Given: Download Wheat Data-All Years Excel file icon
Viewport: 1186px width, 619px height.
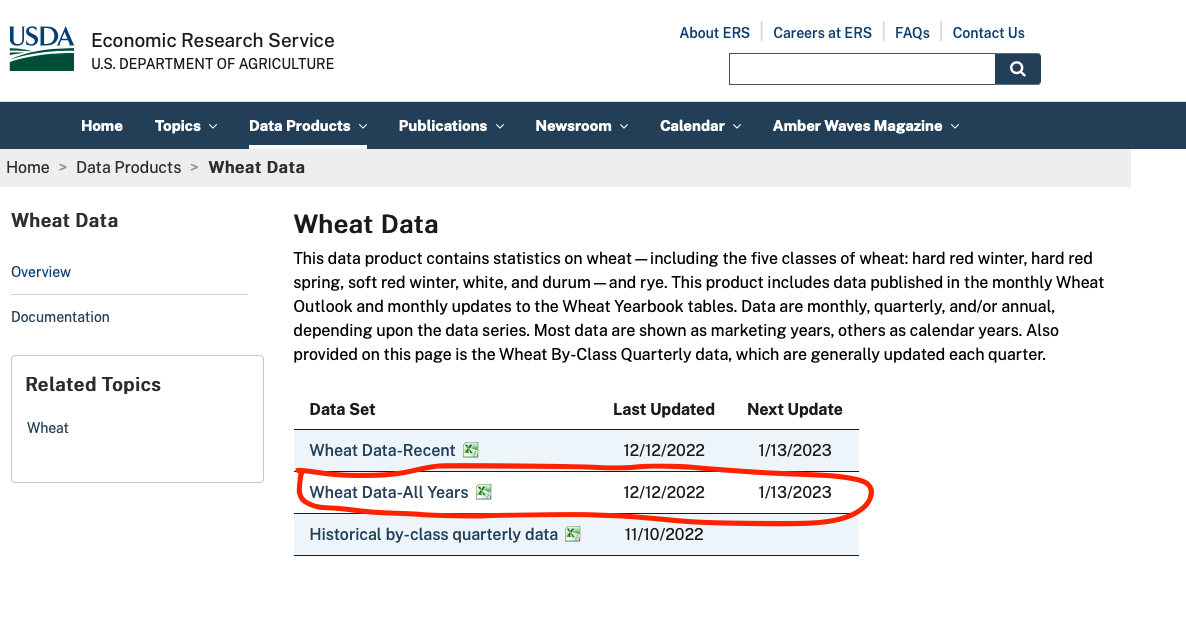Looking at the screenshot, I should point(485,492).
